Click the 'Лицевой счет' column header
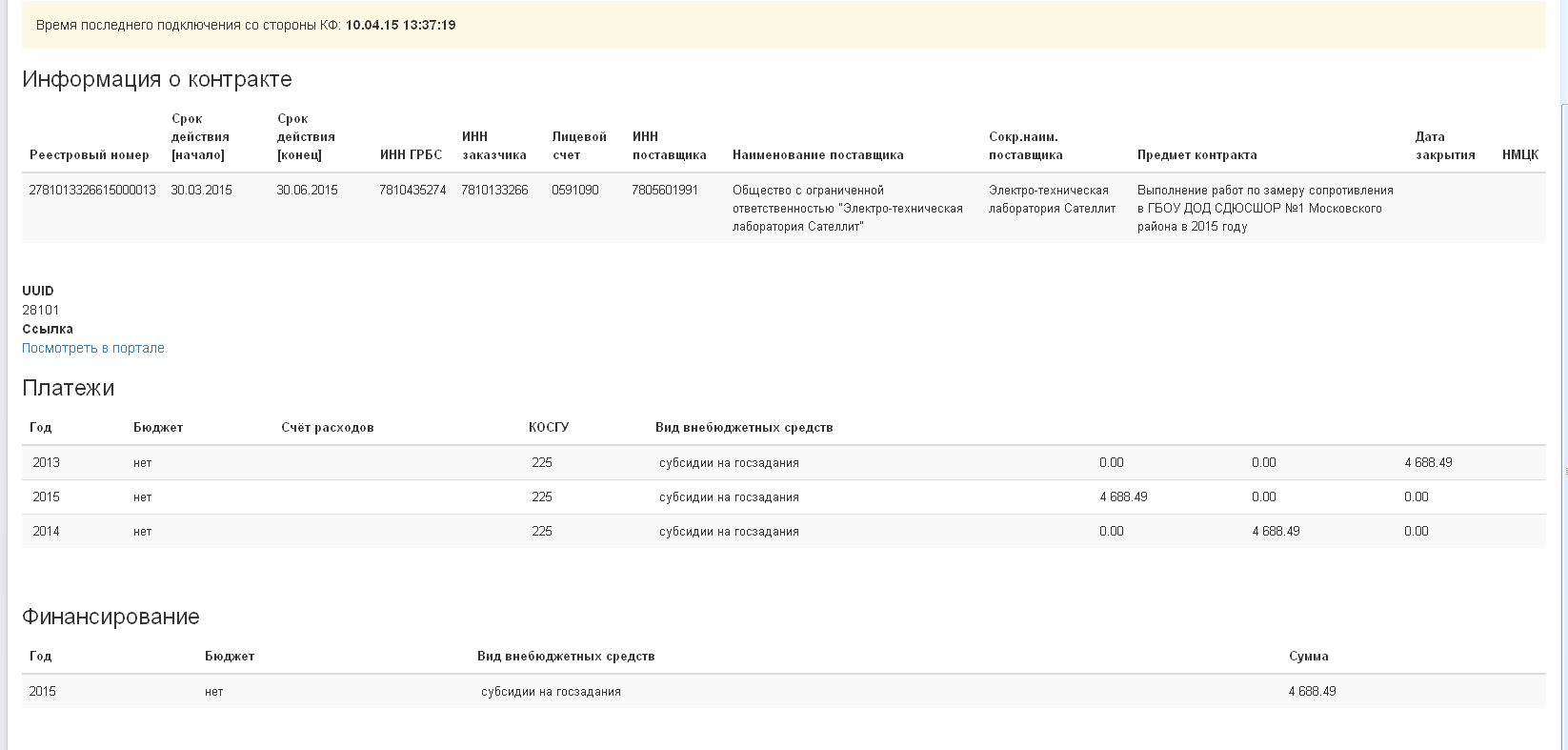The width and height of the screenshot is (1568, 750). coord(579,146)
